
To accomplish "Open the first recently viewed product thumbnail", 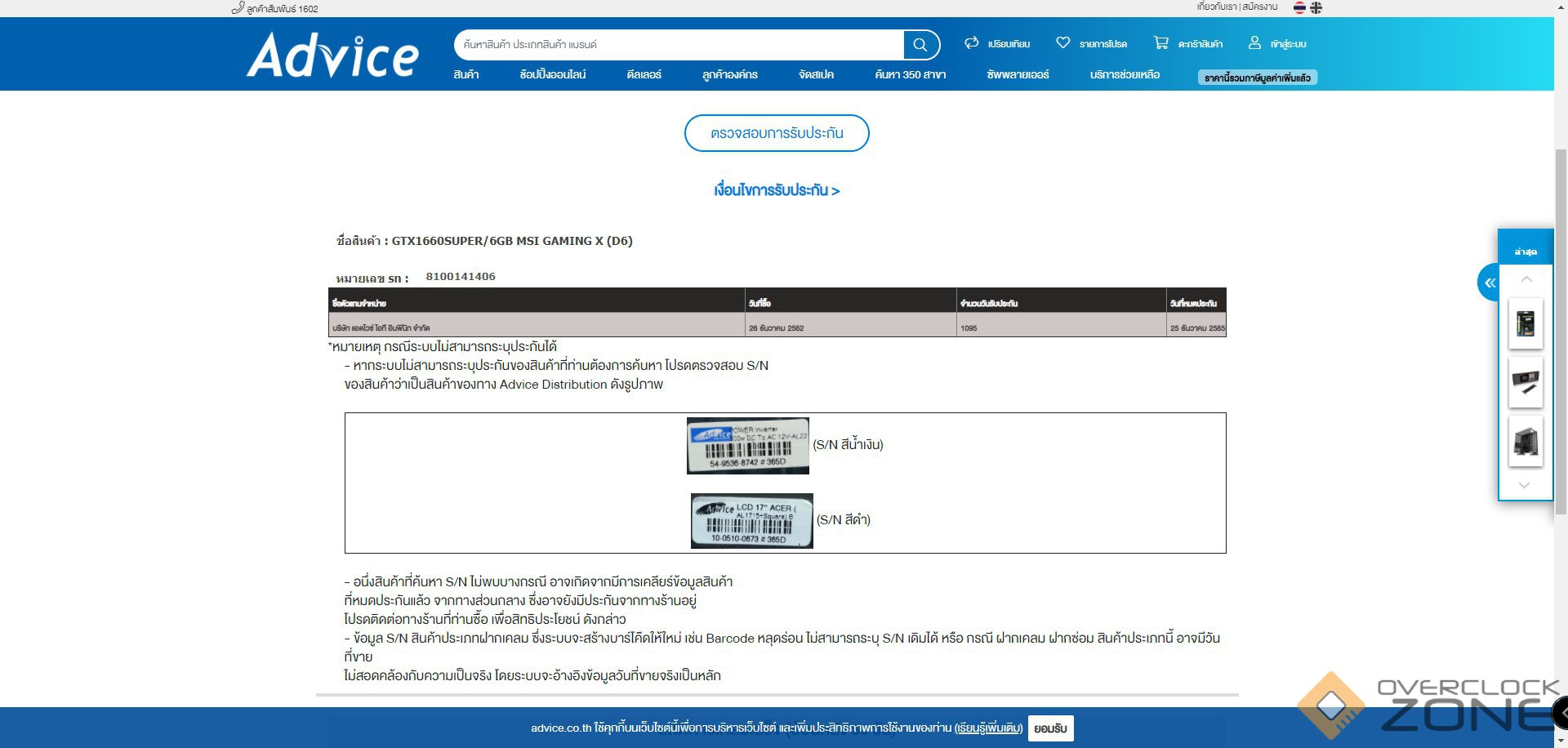I will click(1525, 323).
